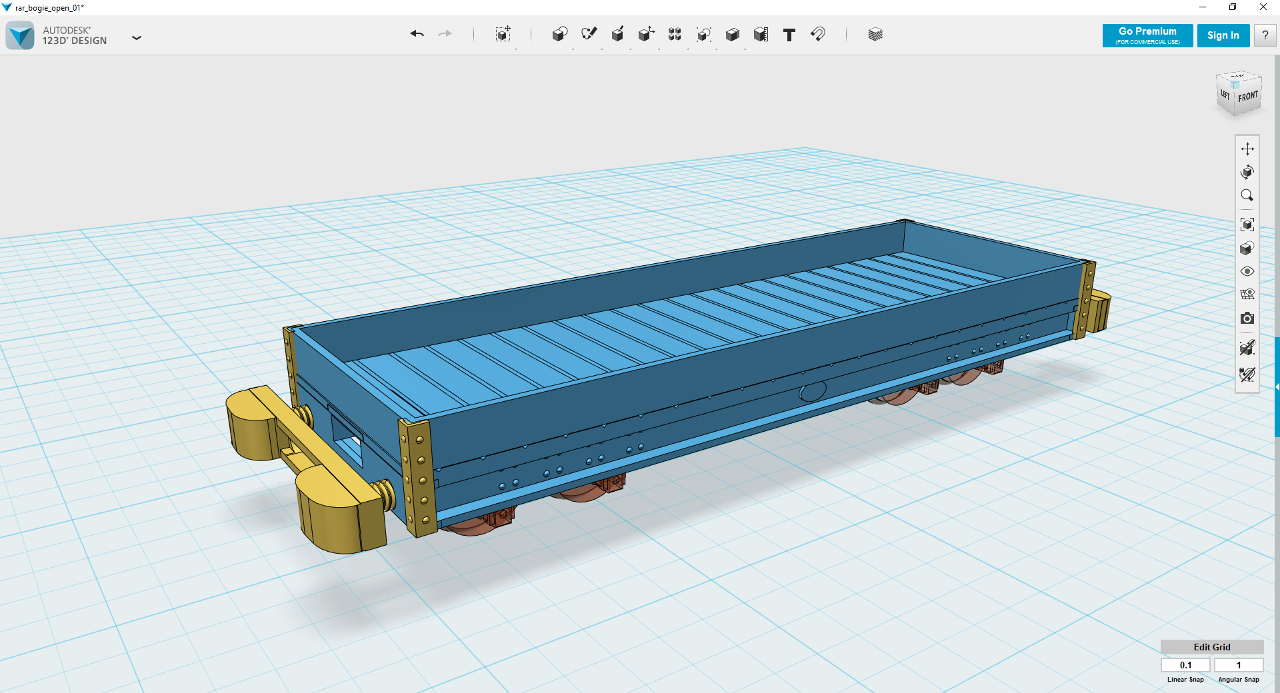
Task: Select the Zoom magnifier tool
Action: 1247,196
